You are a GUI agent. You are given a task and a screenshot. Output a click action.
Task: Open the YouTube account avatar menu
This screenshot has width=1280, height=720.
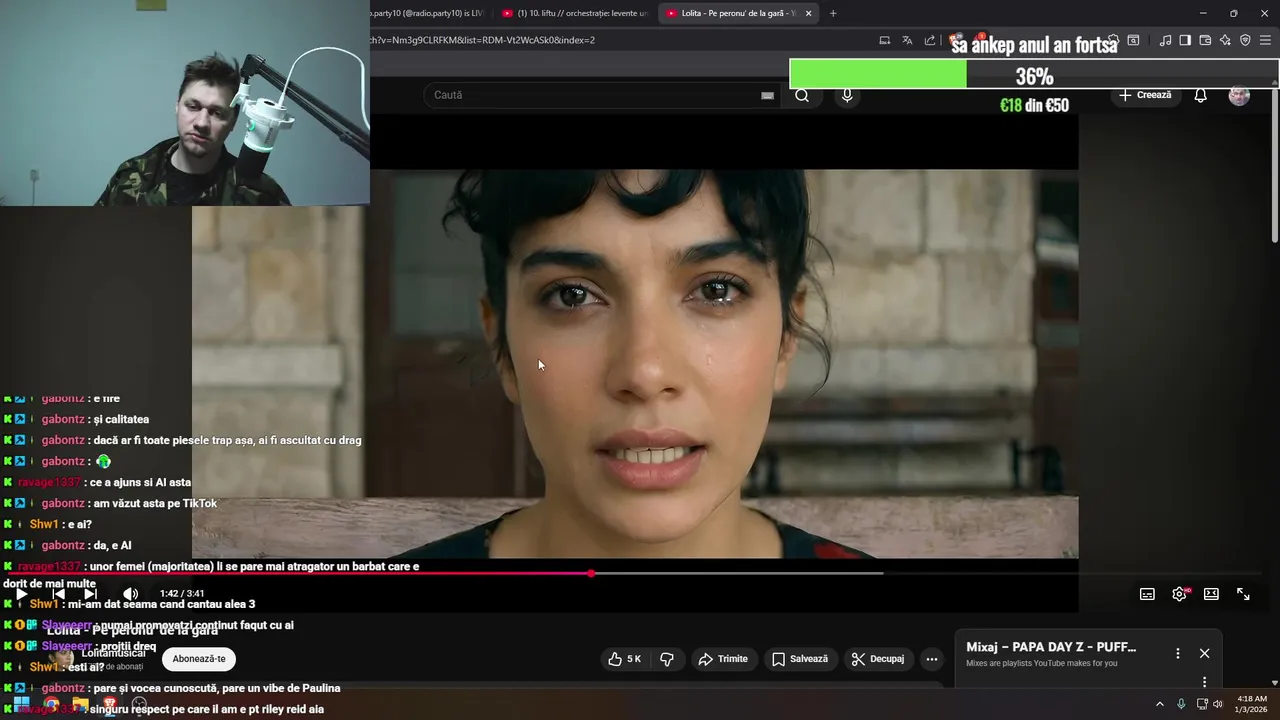pos(1239,96)
